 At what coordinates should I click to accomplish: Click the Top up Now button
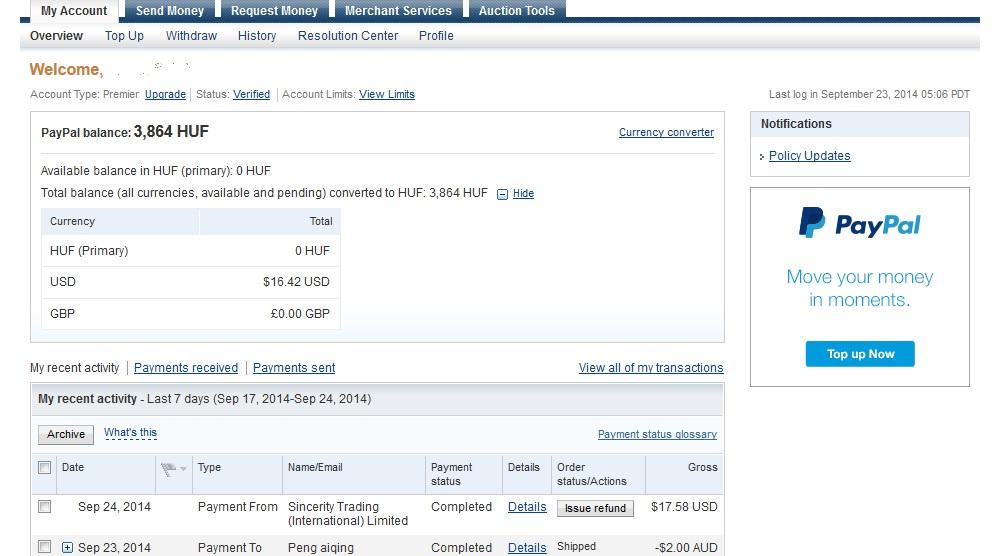tap(860, 354)
